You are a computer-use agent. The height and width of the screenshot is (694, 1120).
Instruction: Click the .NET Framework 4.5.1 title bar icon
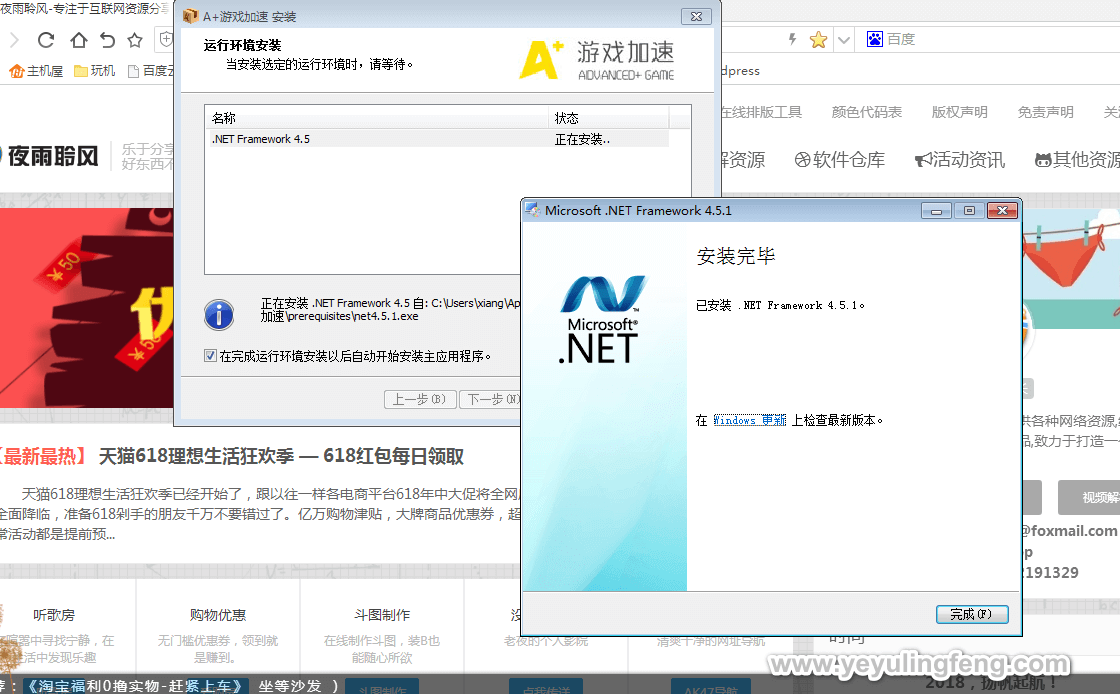click(x=533, y=210)
